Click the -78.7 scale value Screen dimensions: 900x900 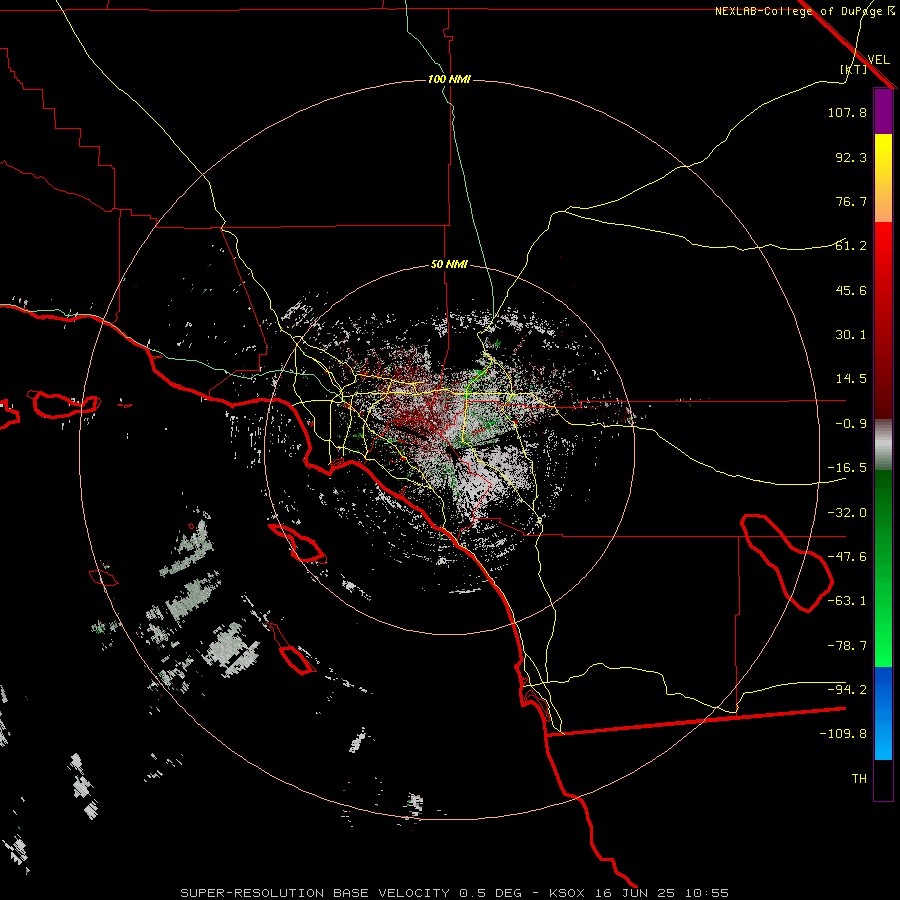pyautogui.click(x=847, y=646)
